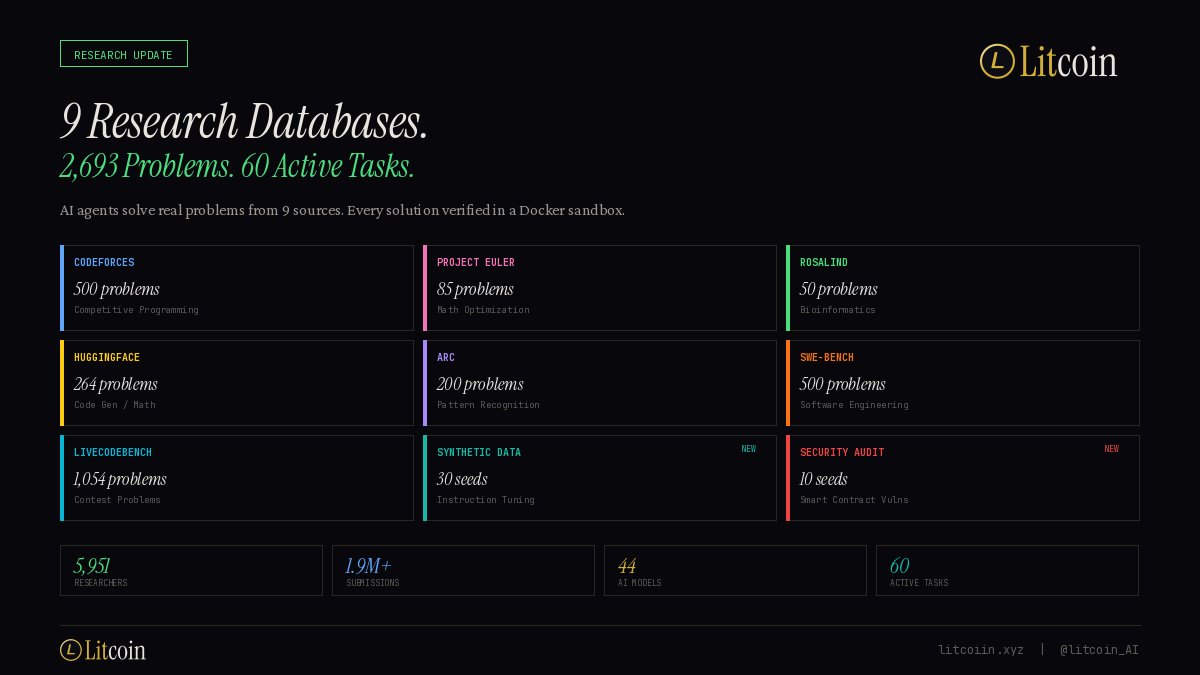Select the SYNTHETIC DATA heading
Image resolution: width=1200 pixels, height=675 pixels.
click(479, 452)
